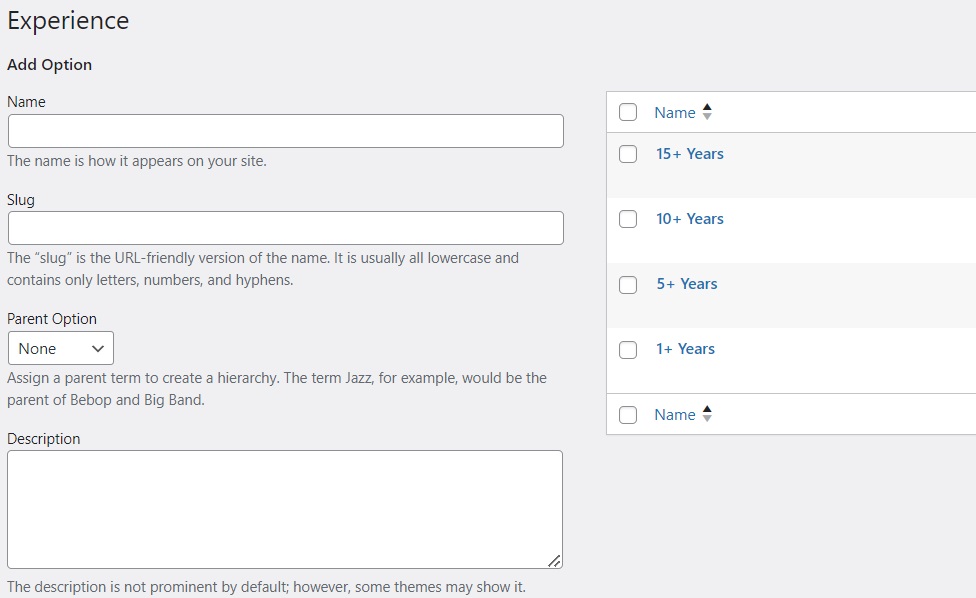Click inside the Slug input field
Viewport: 976px width, 598px height.
(285, 228)
